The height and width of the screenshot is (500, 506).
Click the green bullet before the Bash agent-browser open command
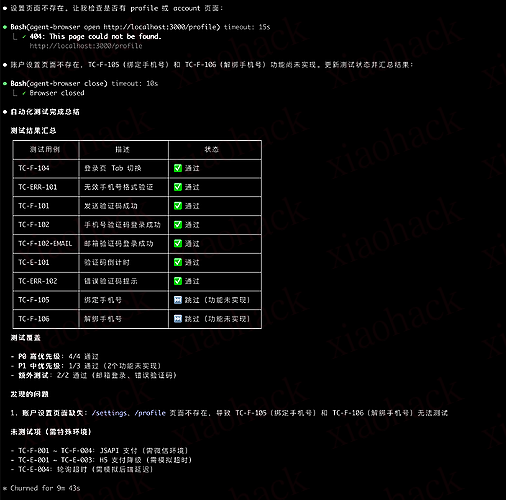pos(5,27)
